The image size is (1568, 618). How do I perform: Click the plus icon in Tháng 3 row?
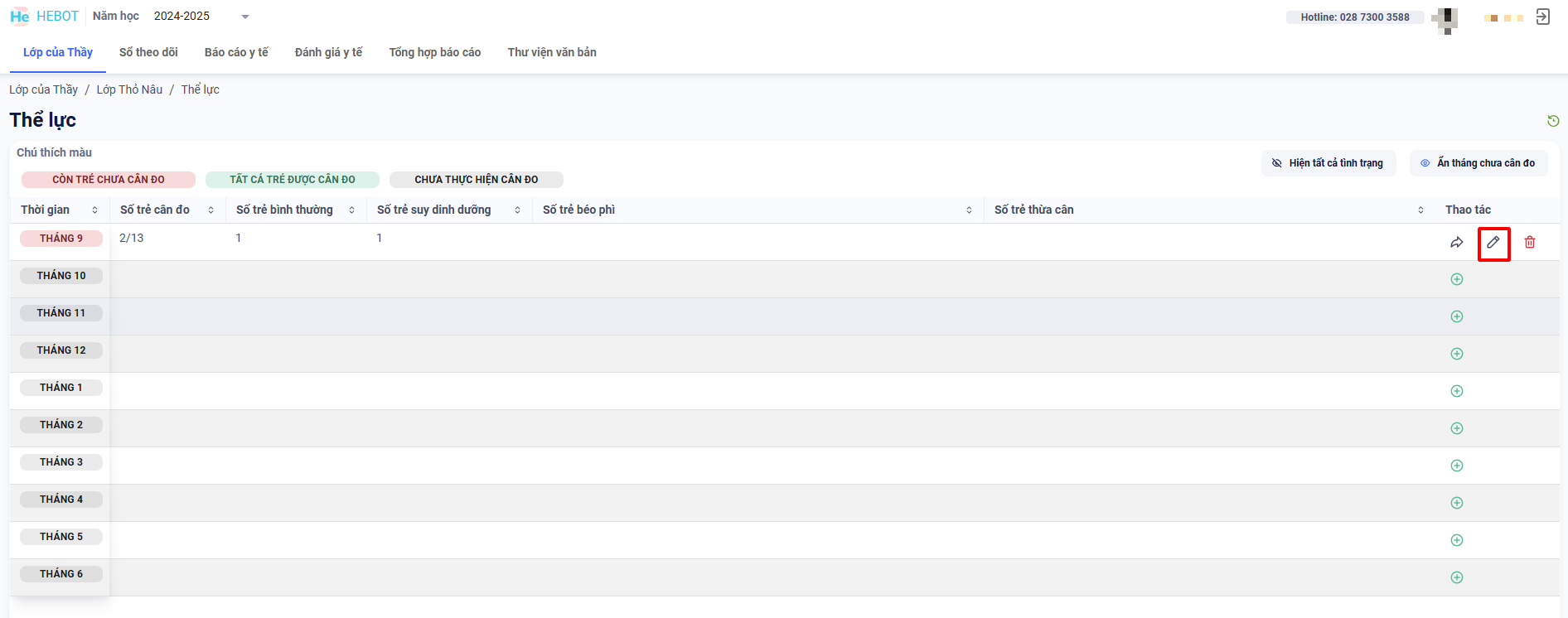pyautogui.click(x=1456, y=466)
